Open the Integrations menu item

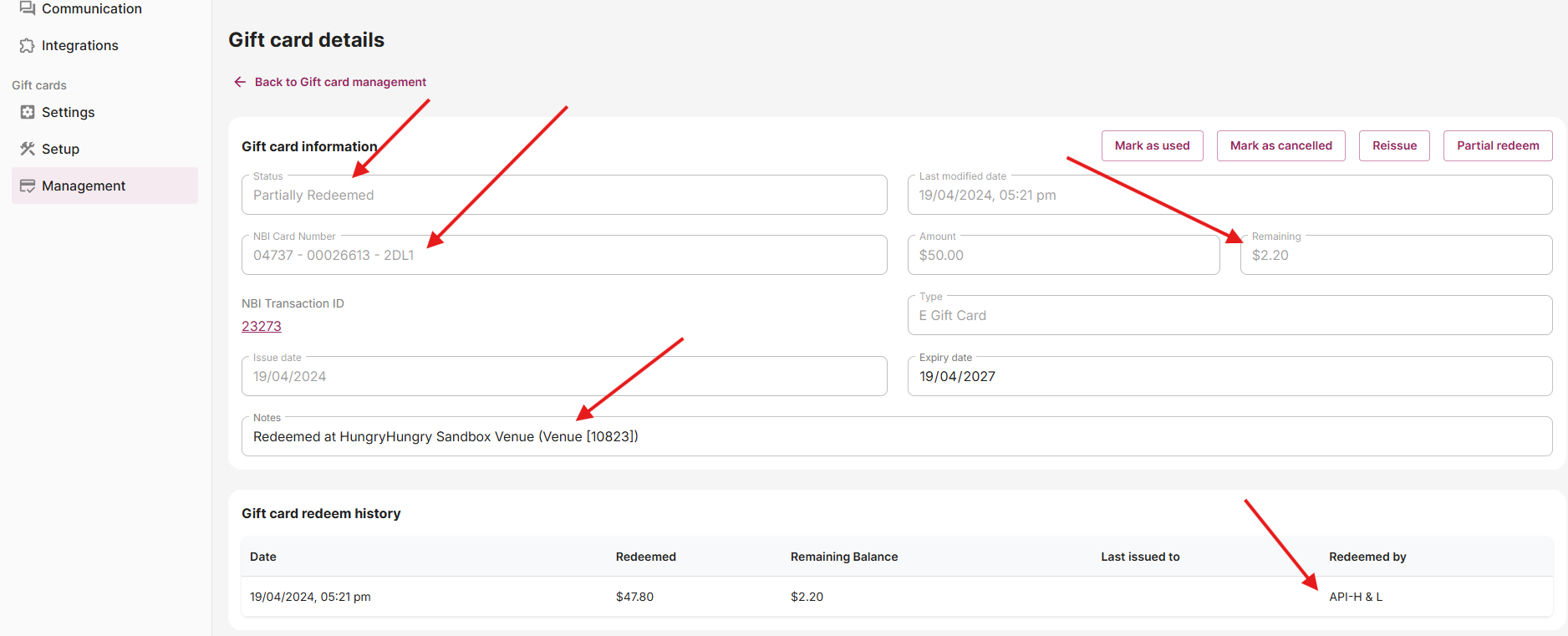[x=80, y=45]
